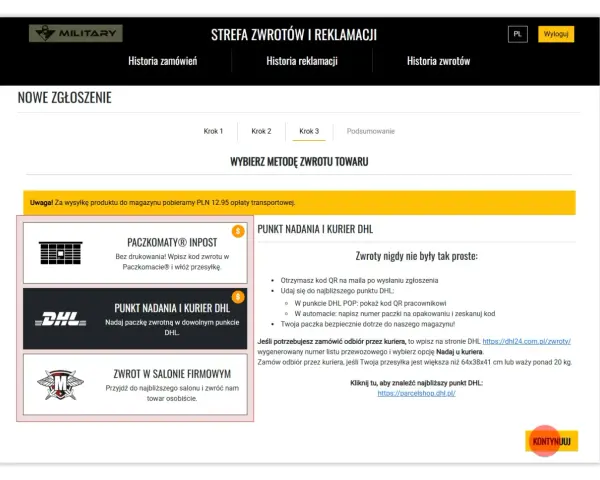Click the Kontynuuj button

click(x=552, y=441)
